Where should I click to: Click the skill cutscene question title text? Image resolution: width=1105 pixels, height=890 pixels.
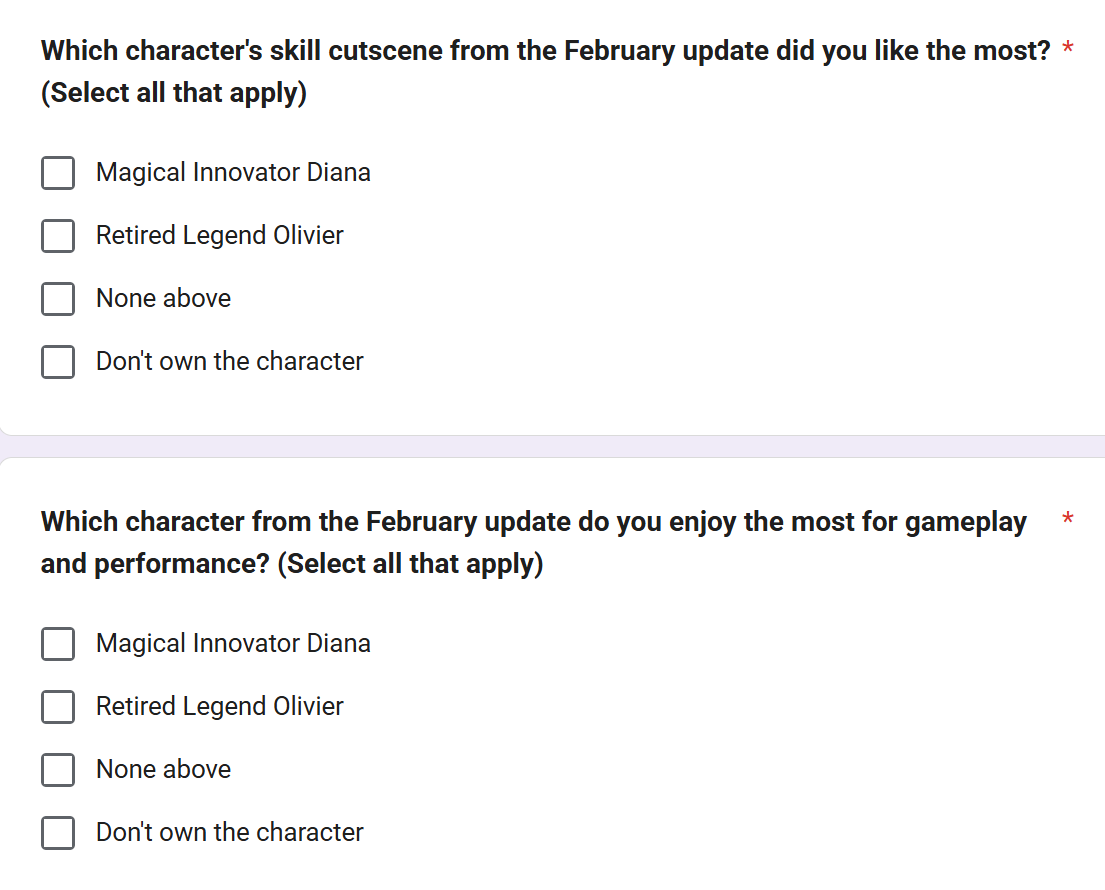coord(545,51)
